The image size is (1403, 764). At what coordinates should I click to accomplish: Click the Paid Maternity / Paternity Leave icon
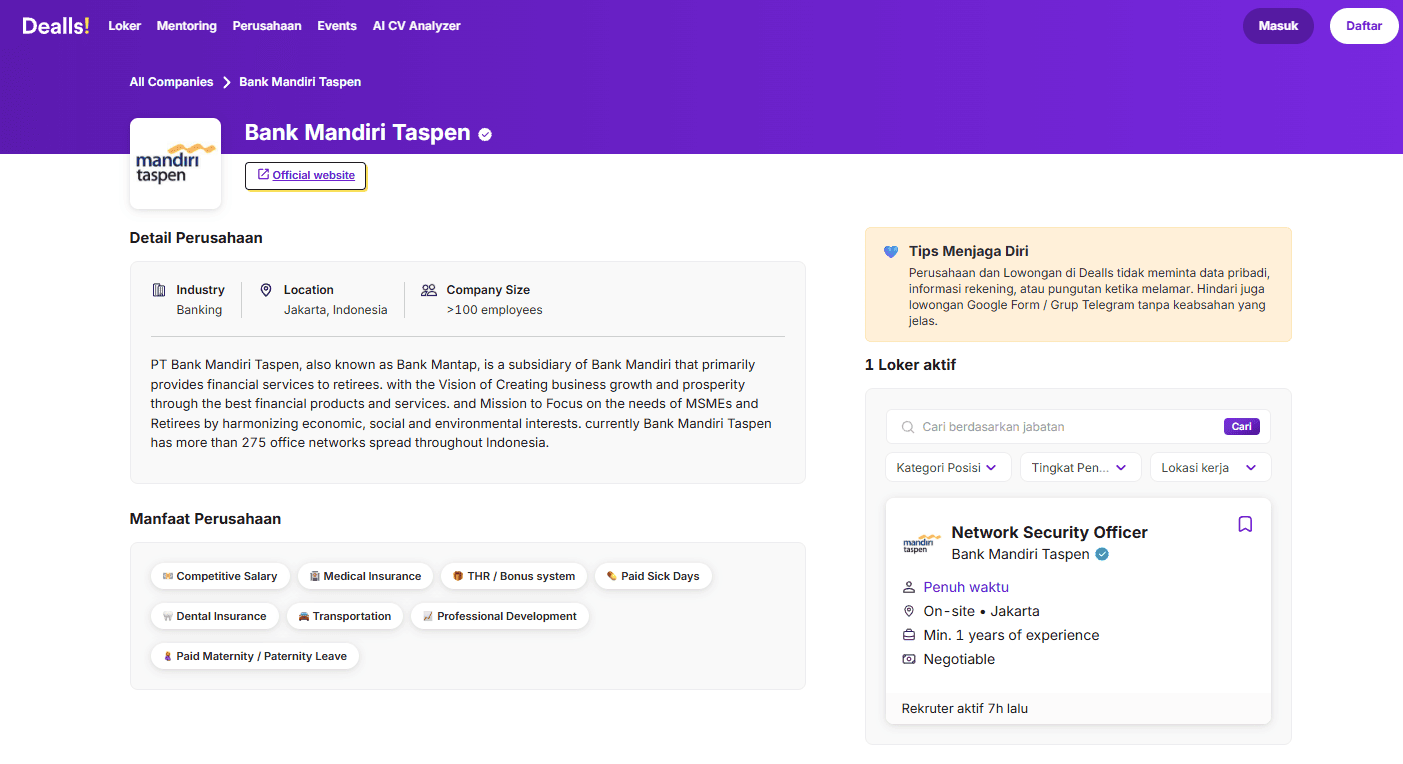click(168, 656)
